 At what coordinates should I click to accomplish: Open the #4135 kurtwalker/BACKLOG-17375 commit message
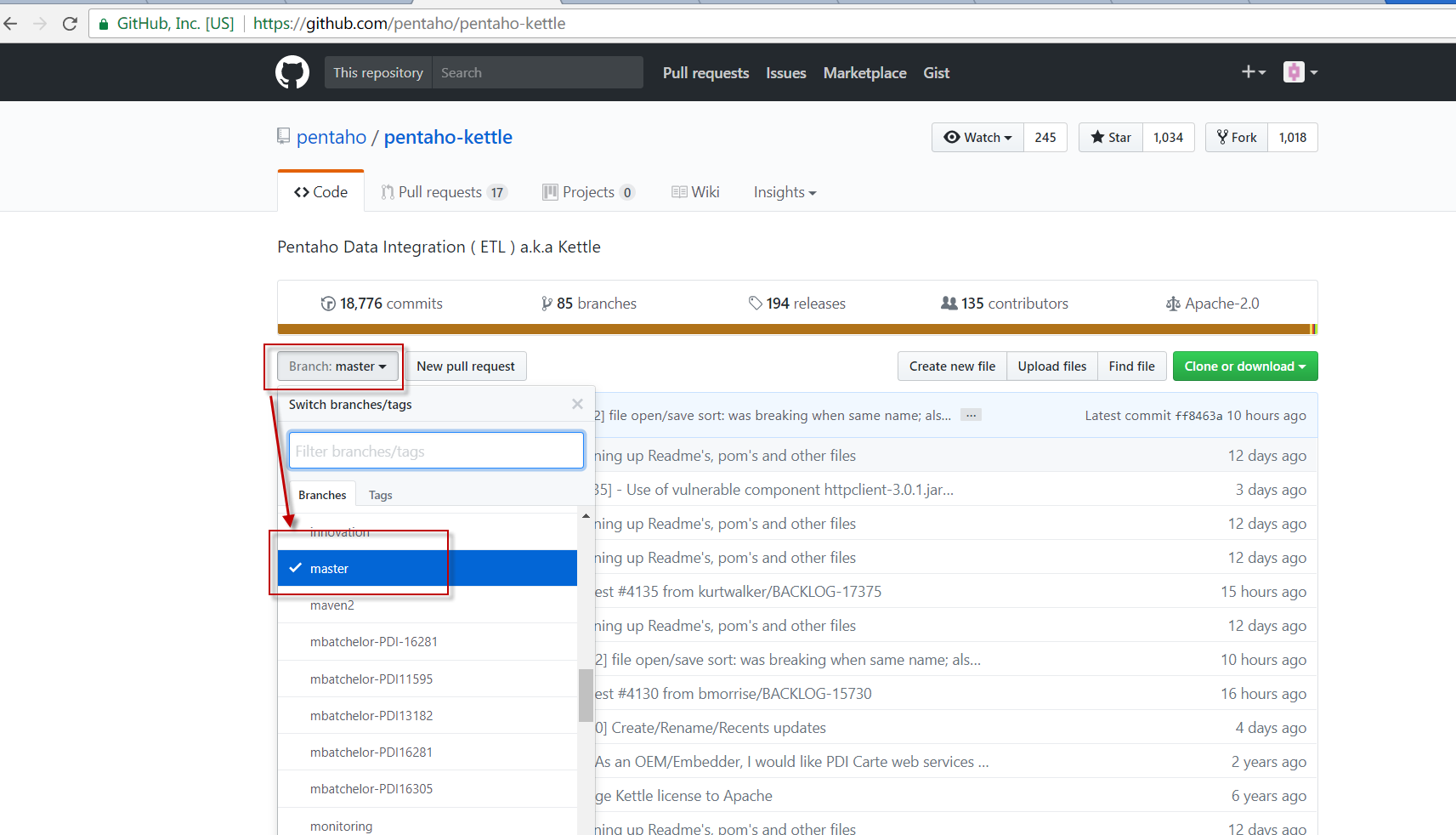tap(739, 592)
